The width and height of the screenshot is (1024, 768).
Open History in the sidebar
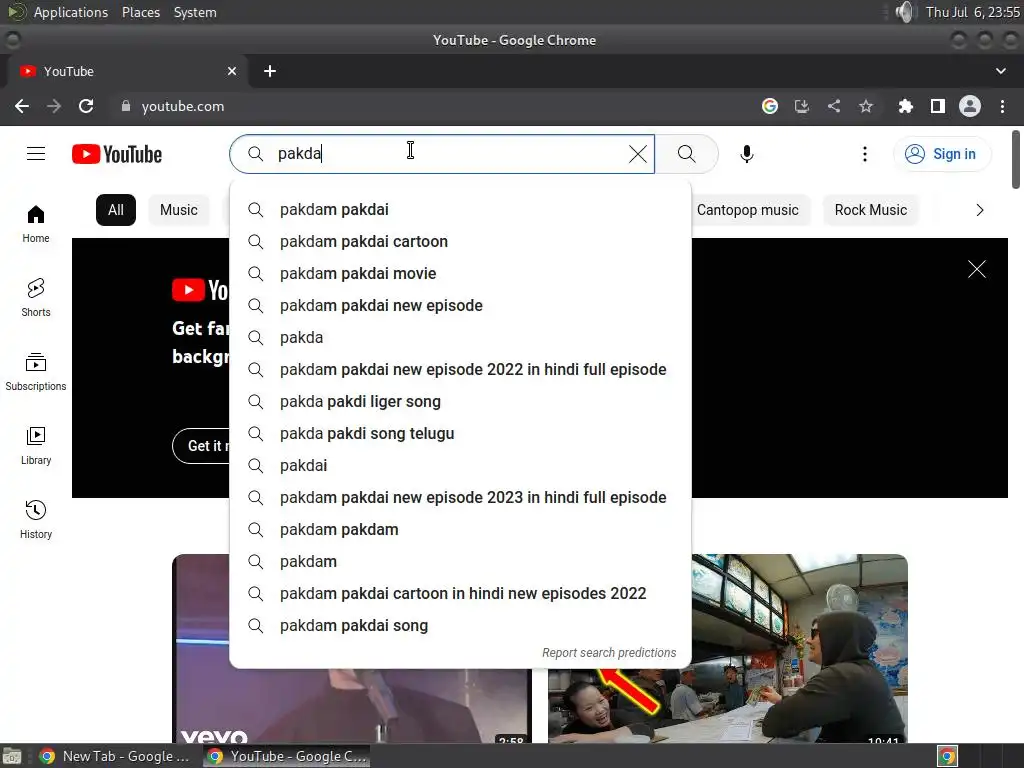pos(36,519)
